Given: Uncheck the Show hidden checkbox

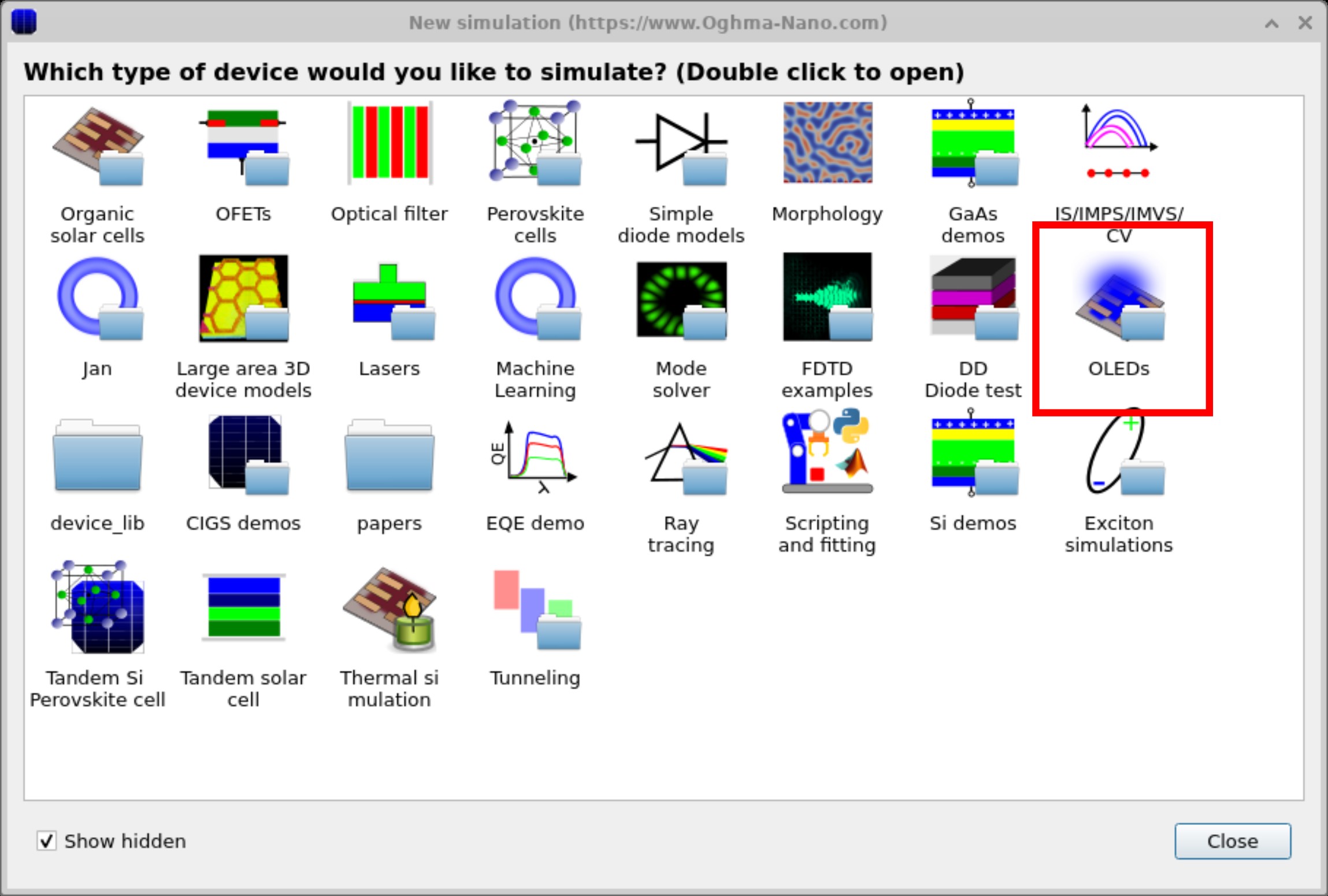Looking at the screenshot, I should tap(46, 841).
